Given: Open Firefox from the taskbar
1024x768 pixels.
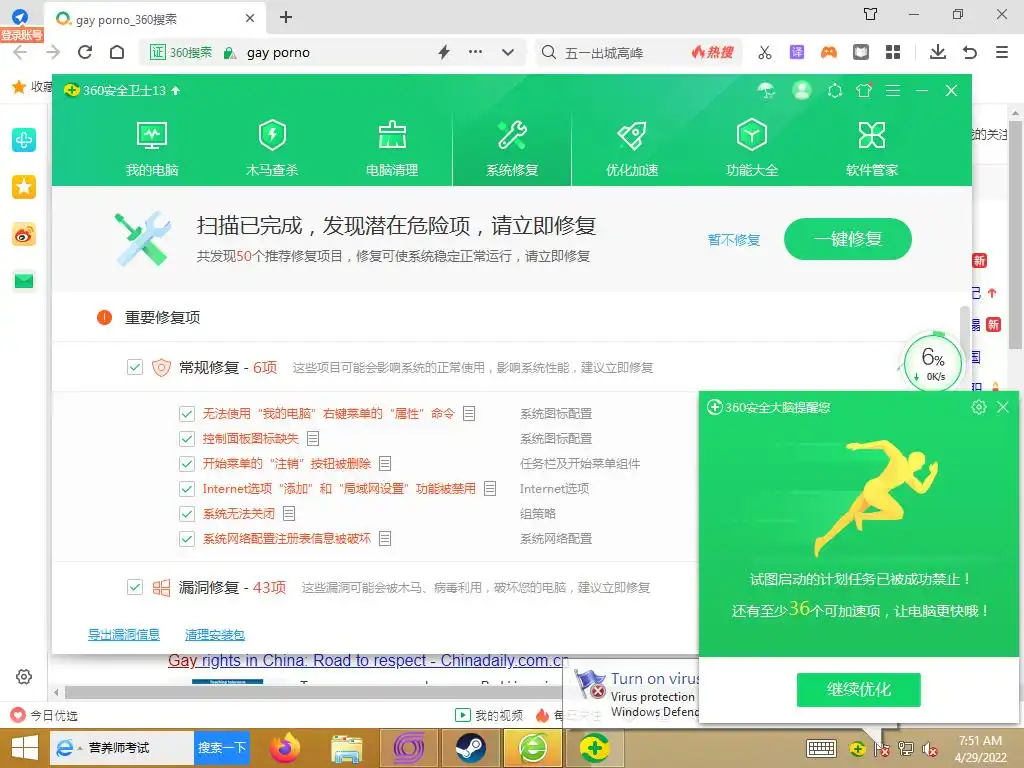Looking at the screenshot, I should pos(285,748).
